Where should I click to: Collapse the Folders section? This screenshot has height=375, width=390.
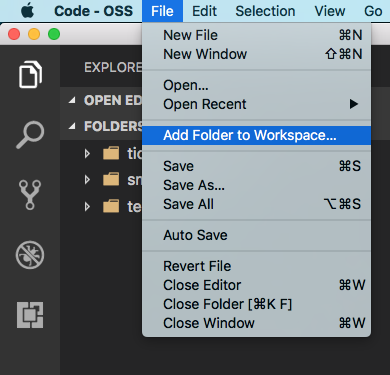coord(72,126)
